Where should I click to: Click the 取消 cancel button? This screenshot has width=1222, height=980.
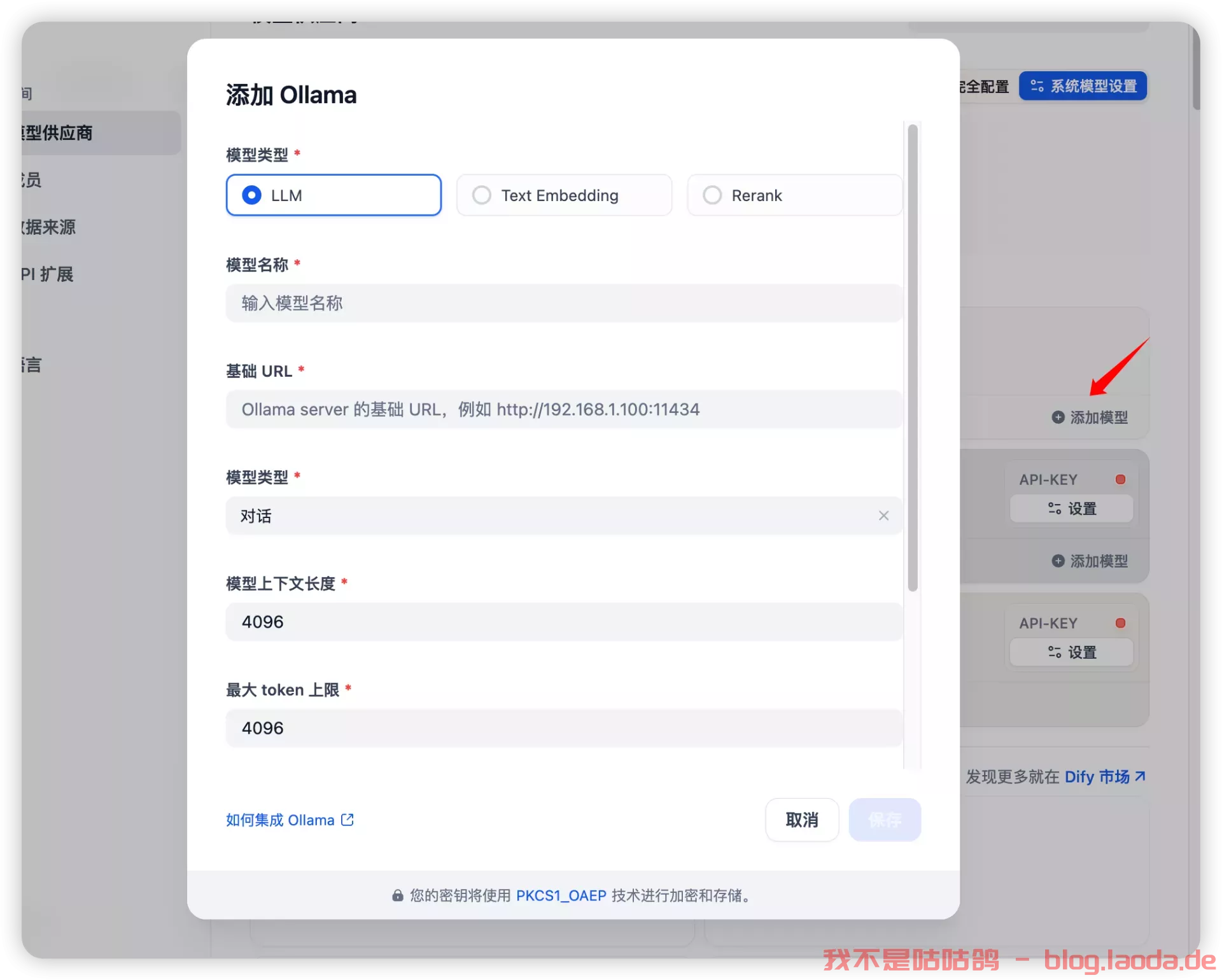click(802, 820)
